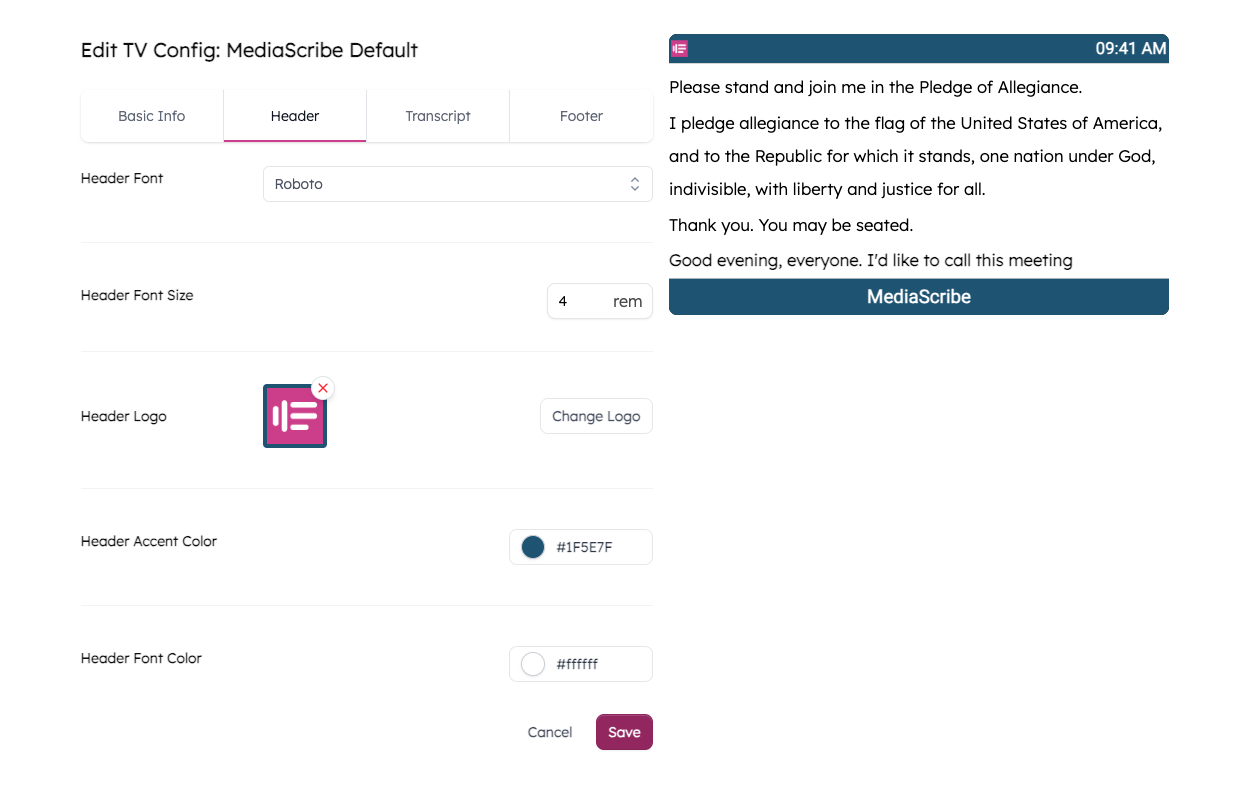
Task: Remove the header logo via red X icon
Action: coord(322,388)
